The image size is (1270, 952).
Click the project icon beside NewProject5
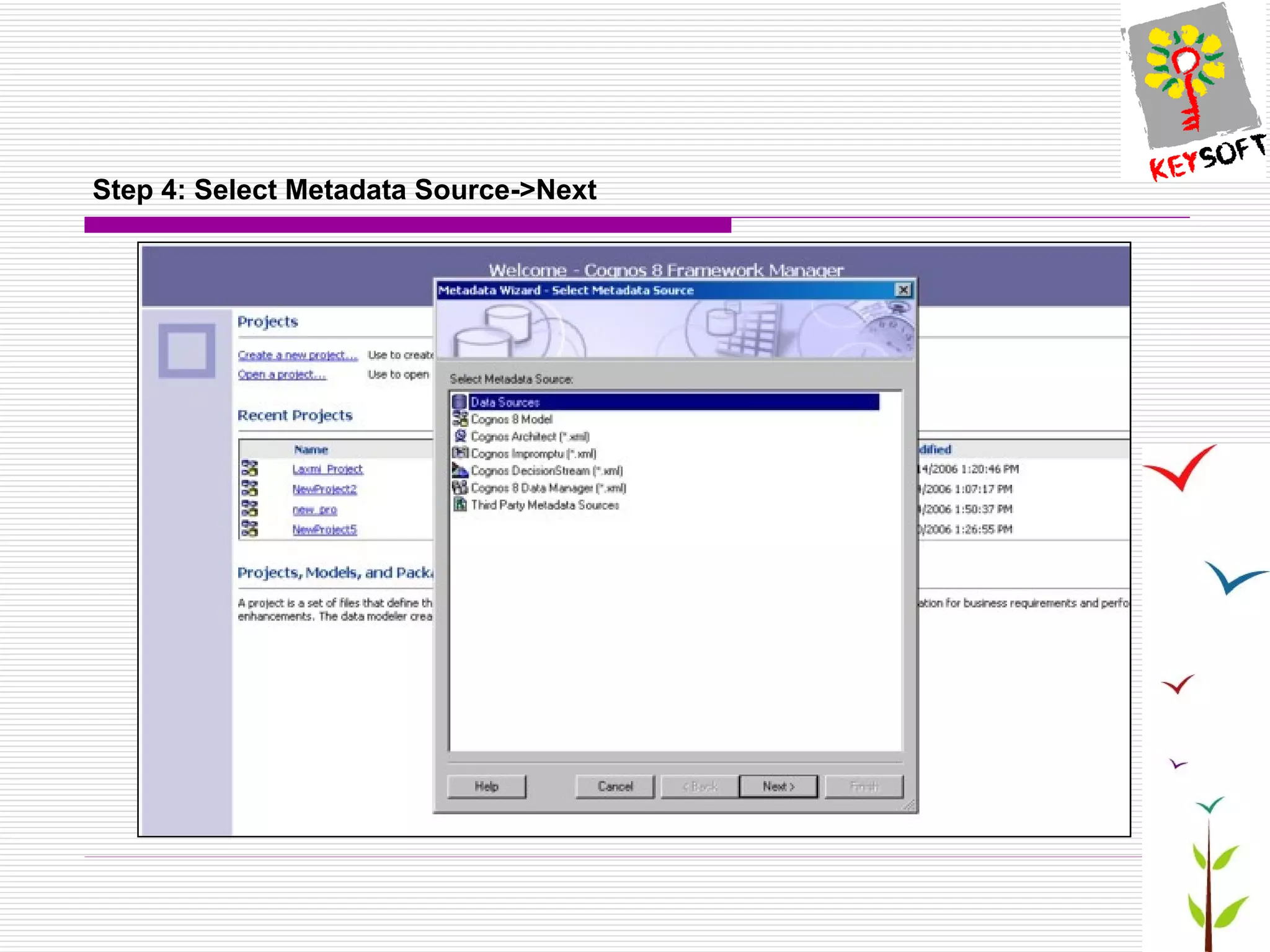point(249,529)
